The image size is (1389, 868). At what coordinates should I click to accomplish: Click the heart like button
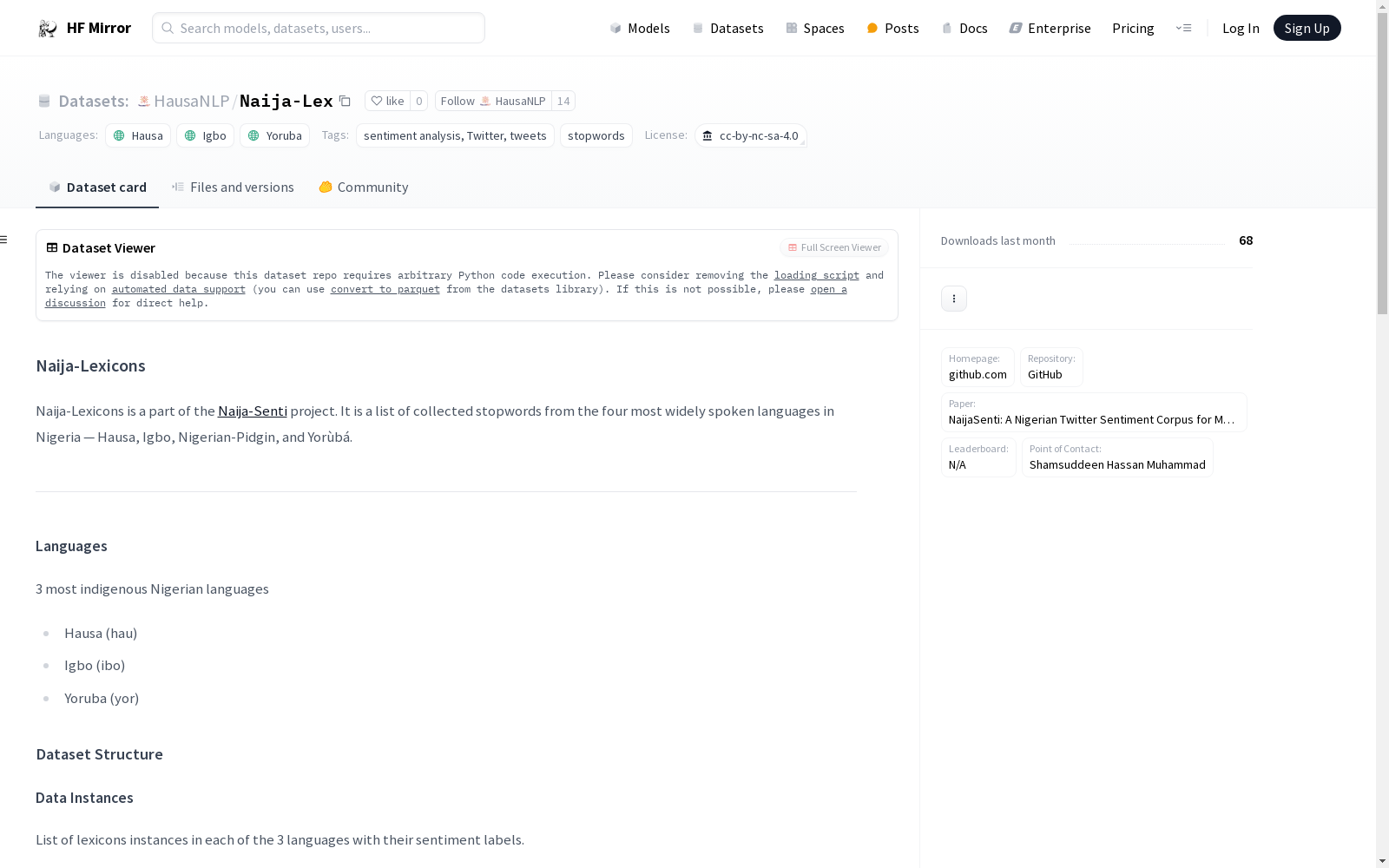pos(387,101)
